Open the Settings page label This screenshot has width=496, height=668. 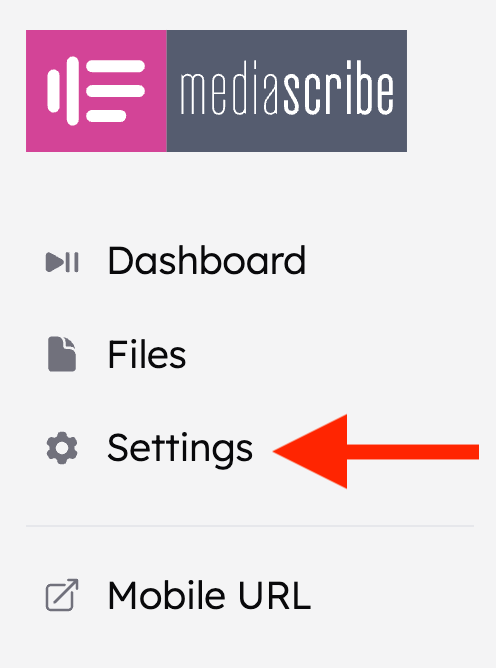pyautogui.click(x=180, y=449)
